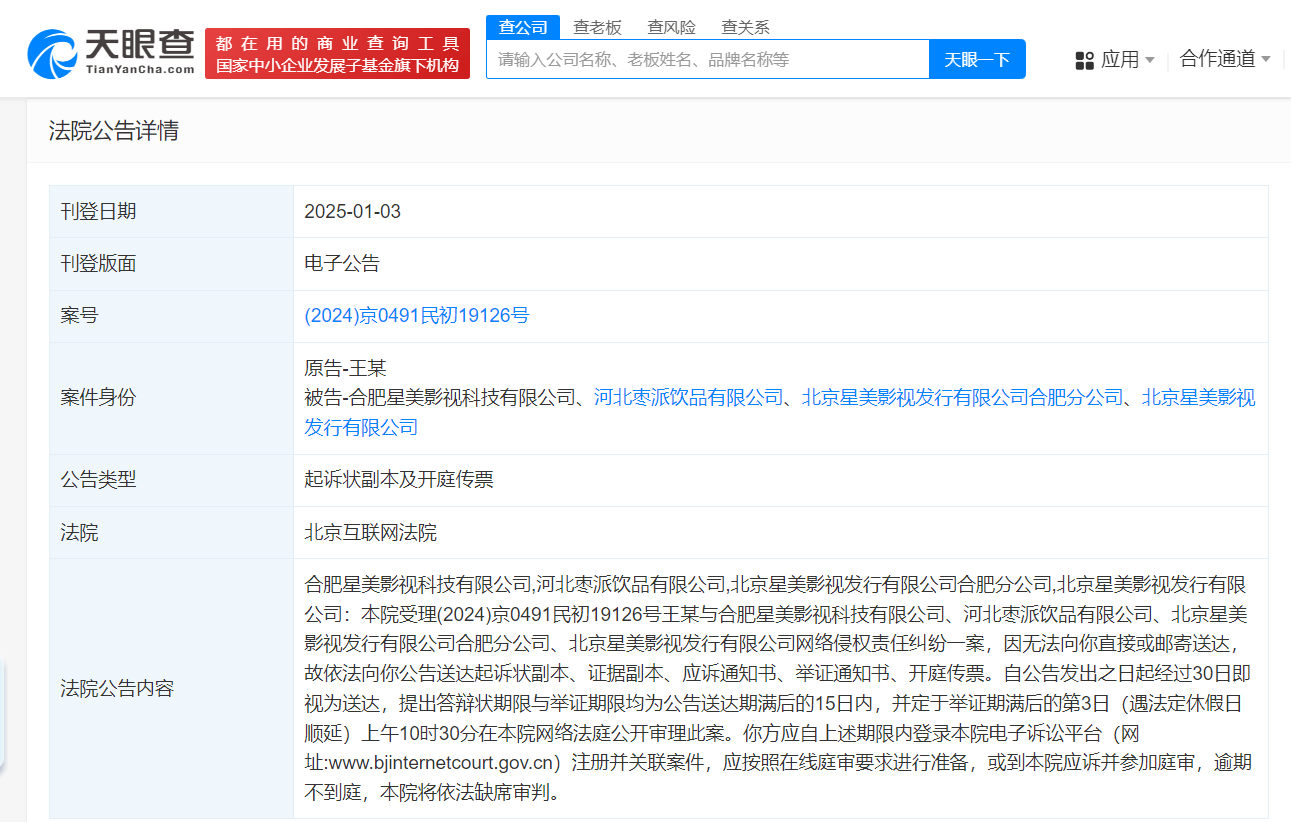Click the company name search input field

[708, 59]
